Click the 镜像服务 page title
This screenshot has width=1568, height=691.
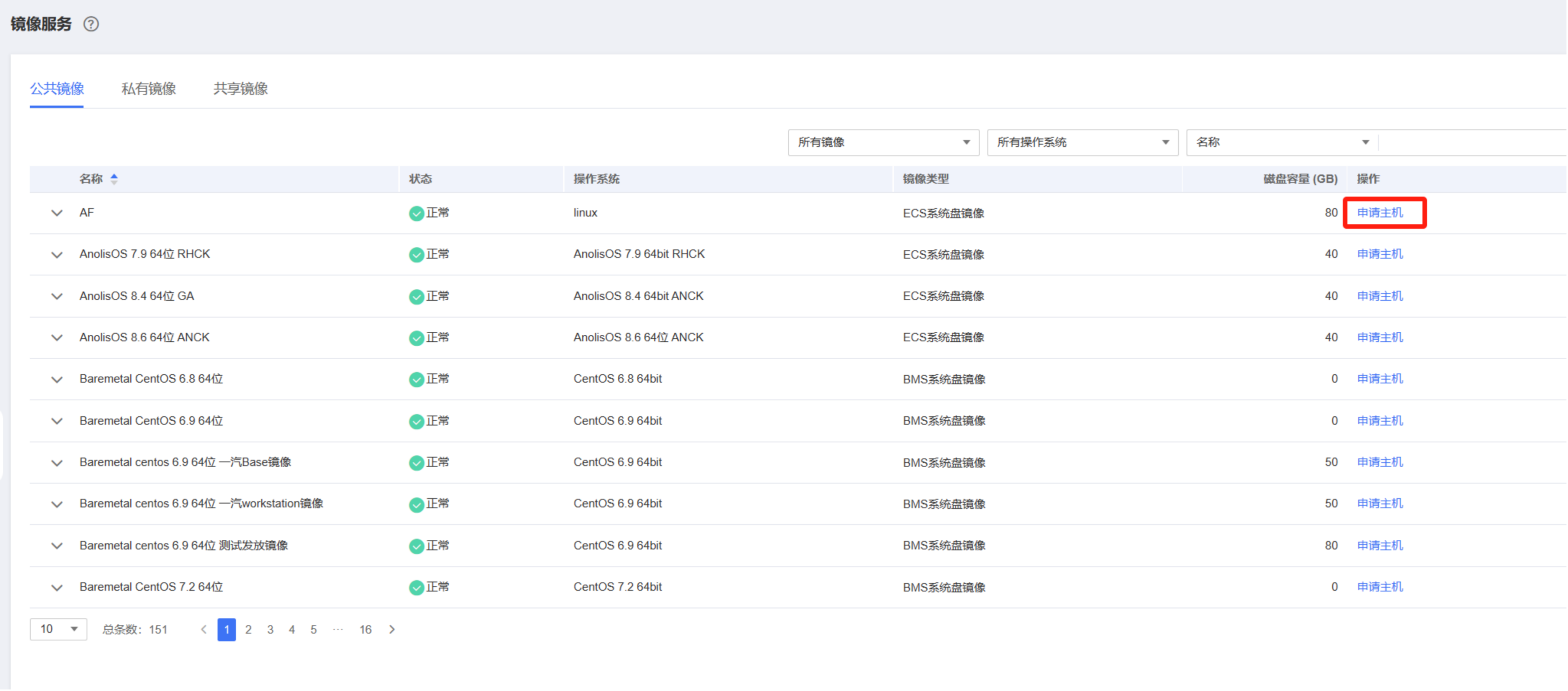click(x=41, y=24)
